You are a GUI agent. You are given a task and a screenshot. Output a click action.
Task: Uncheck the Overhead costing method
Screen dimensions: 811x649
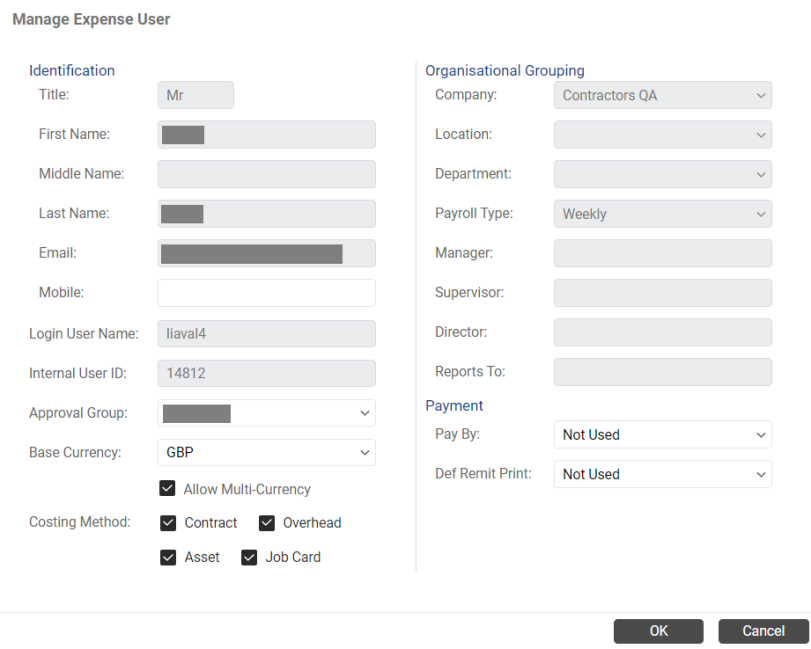tap(266, 523)
